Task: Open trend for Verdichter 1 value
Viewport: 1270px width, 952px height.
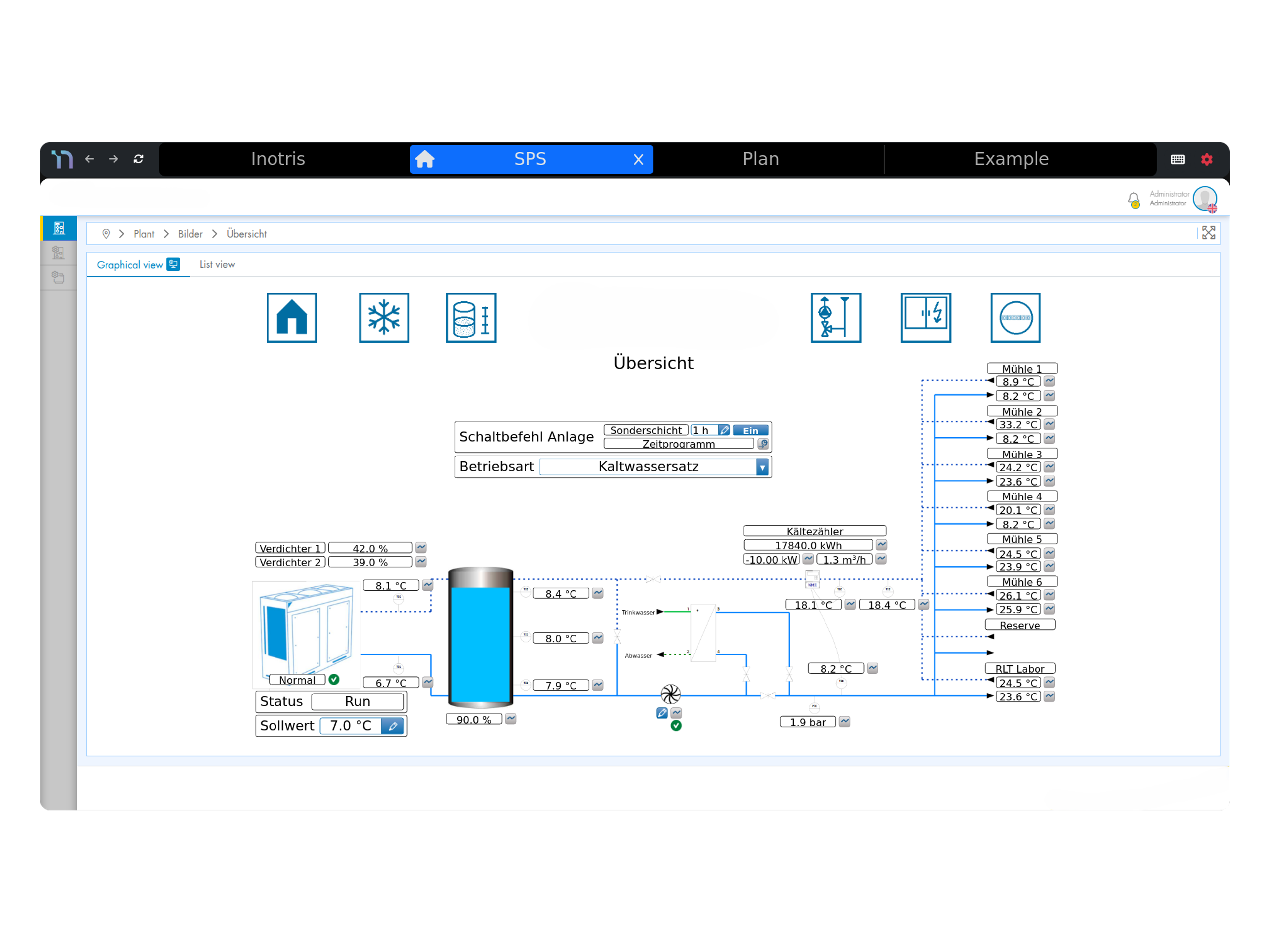Action: [x=421, y=548]
